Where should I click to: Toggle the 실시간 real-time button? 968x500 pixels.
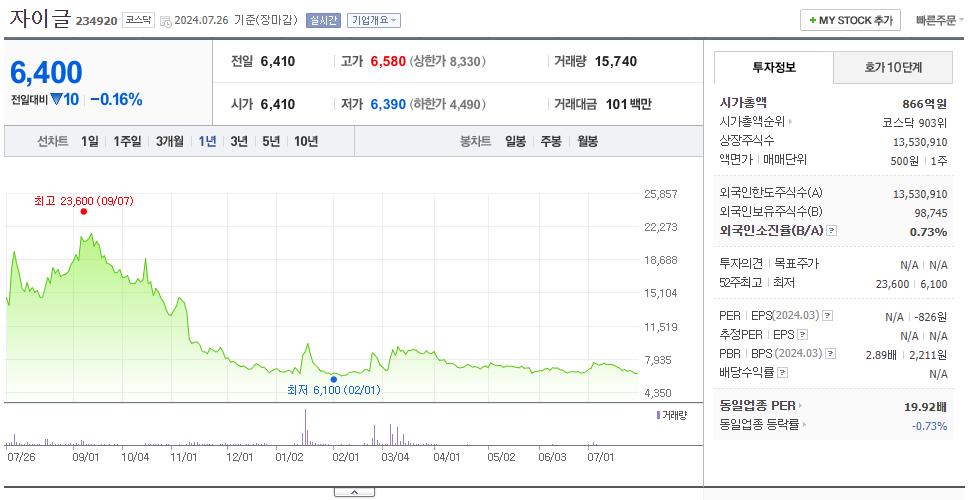(323, 20)
